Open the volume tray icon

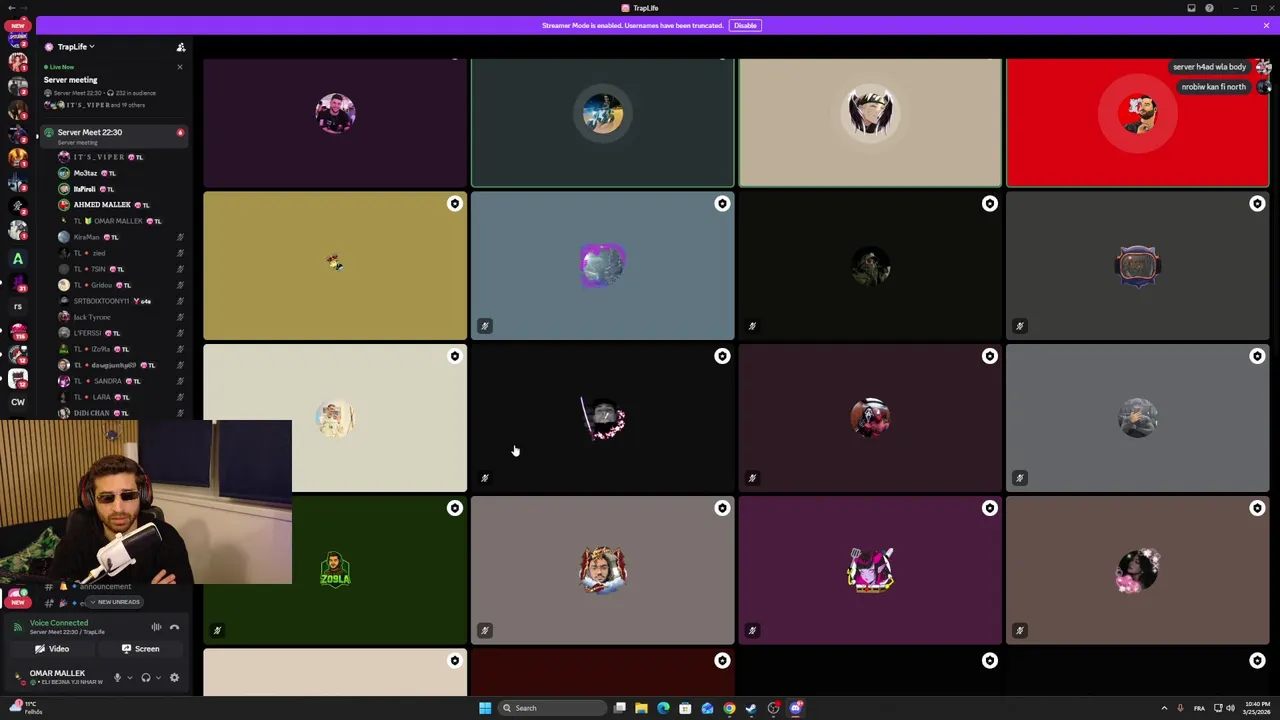(1230, 708)
